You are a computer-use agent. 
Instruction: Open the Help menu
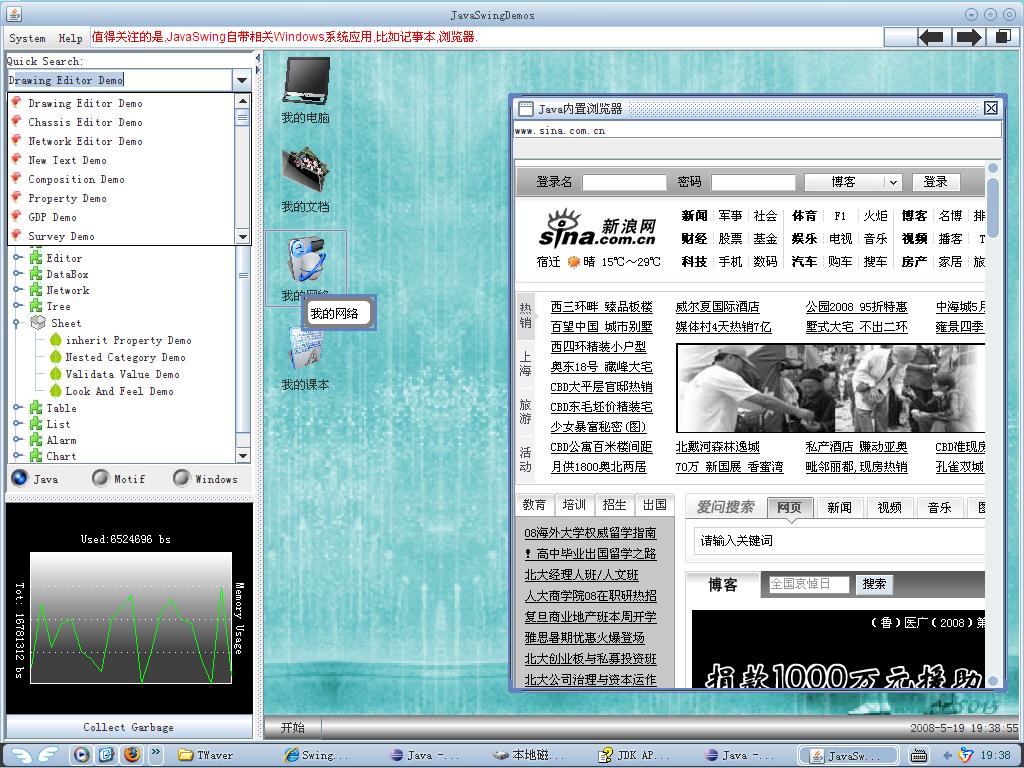[71, 38]
